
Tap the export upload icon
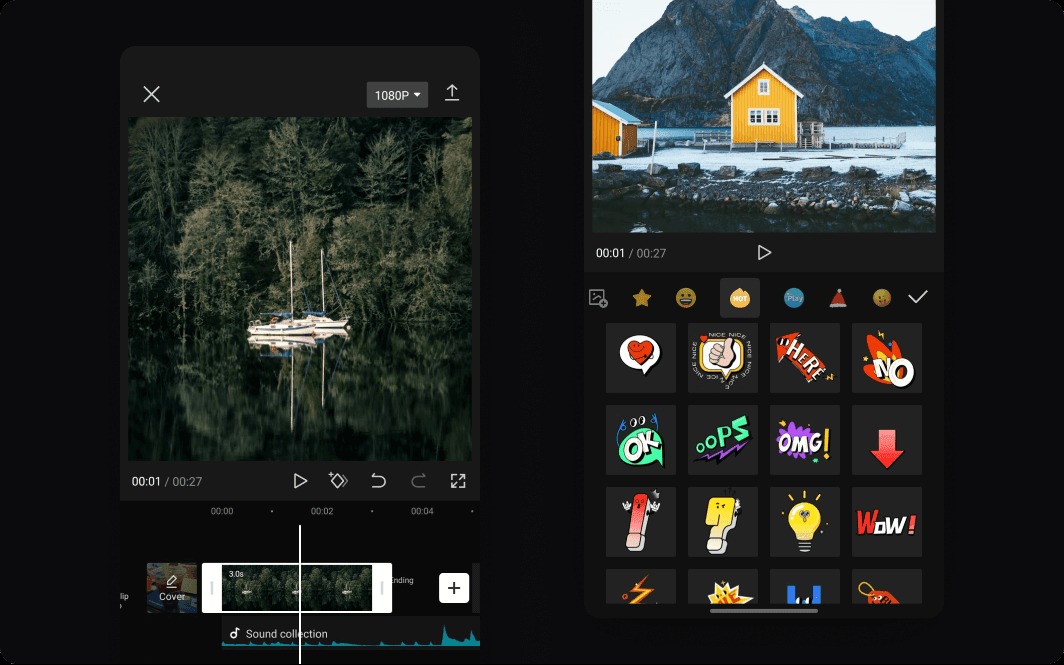coord(452,94)
